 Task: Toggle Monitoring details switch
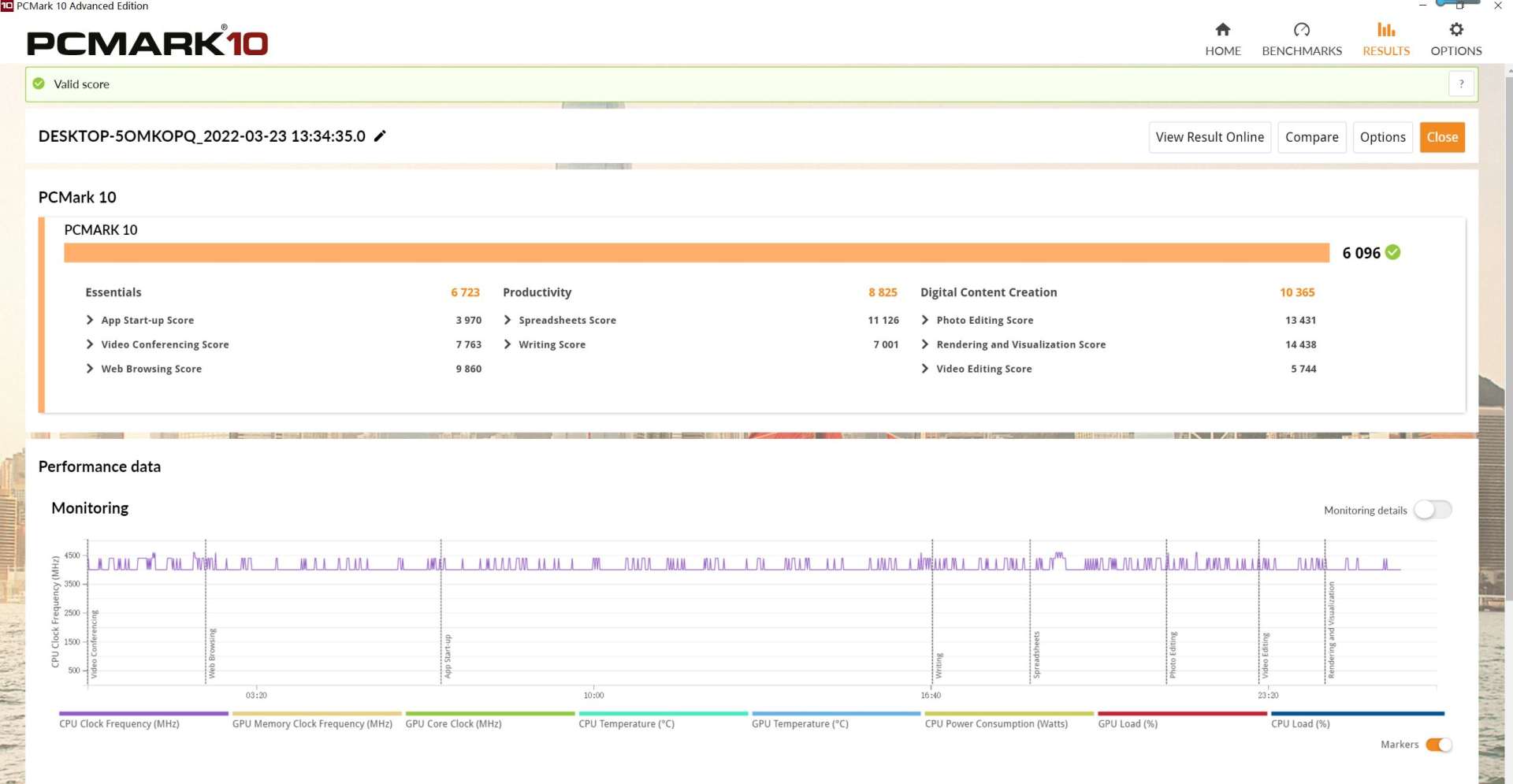(x=1432, y=510)
